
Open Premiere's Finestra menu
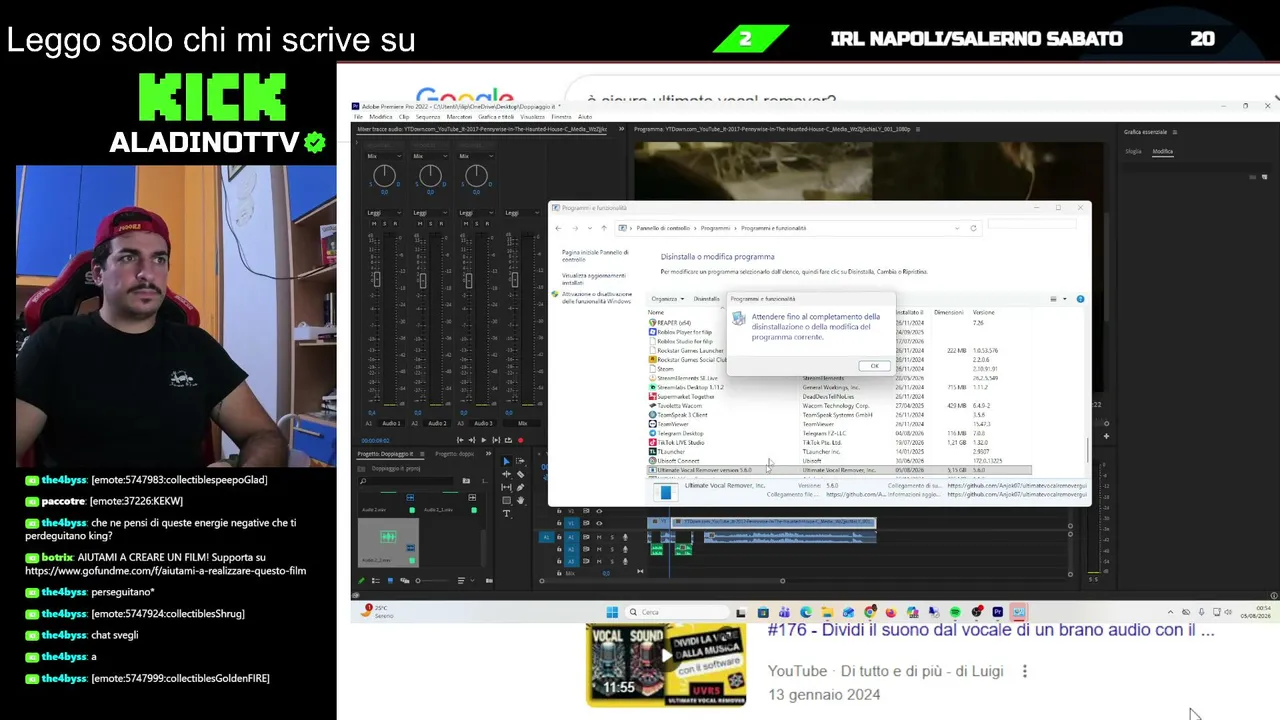(x=561, y=117)
